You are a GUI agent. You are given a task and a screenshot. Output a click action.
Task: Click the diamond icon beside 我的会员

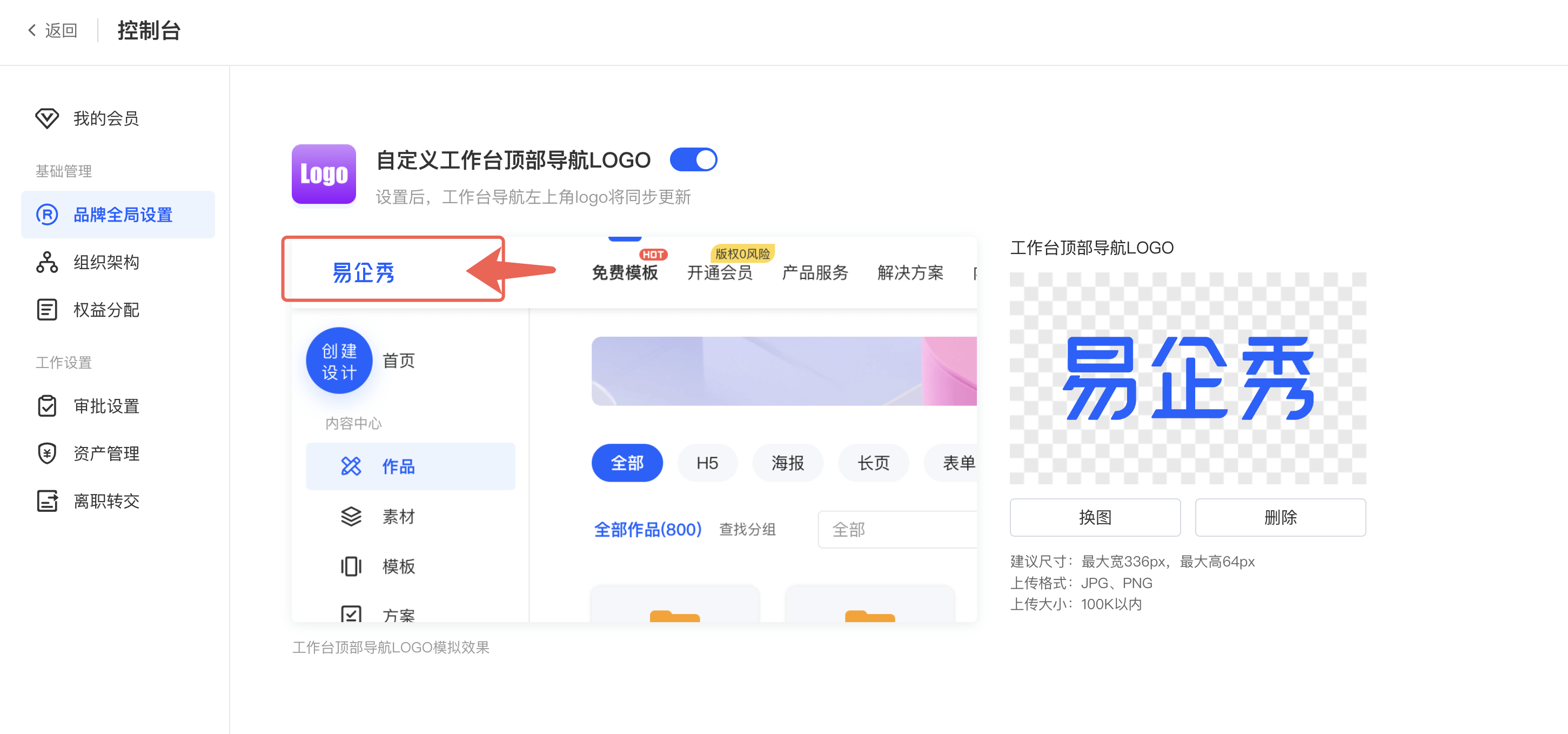pos(47,118)
